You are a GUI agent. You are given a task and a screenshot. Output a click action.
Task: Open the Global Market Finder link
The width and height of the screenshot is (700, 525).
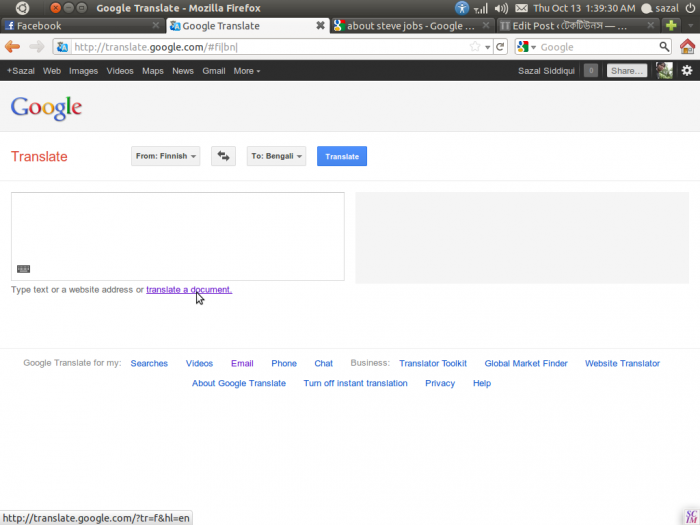coord(526,363)
